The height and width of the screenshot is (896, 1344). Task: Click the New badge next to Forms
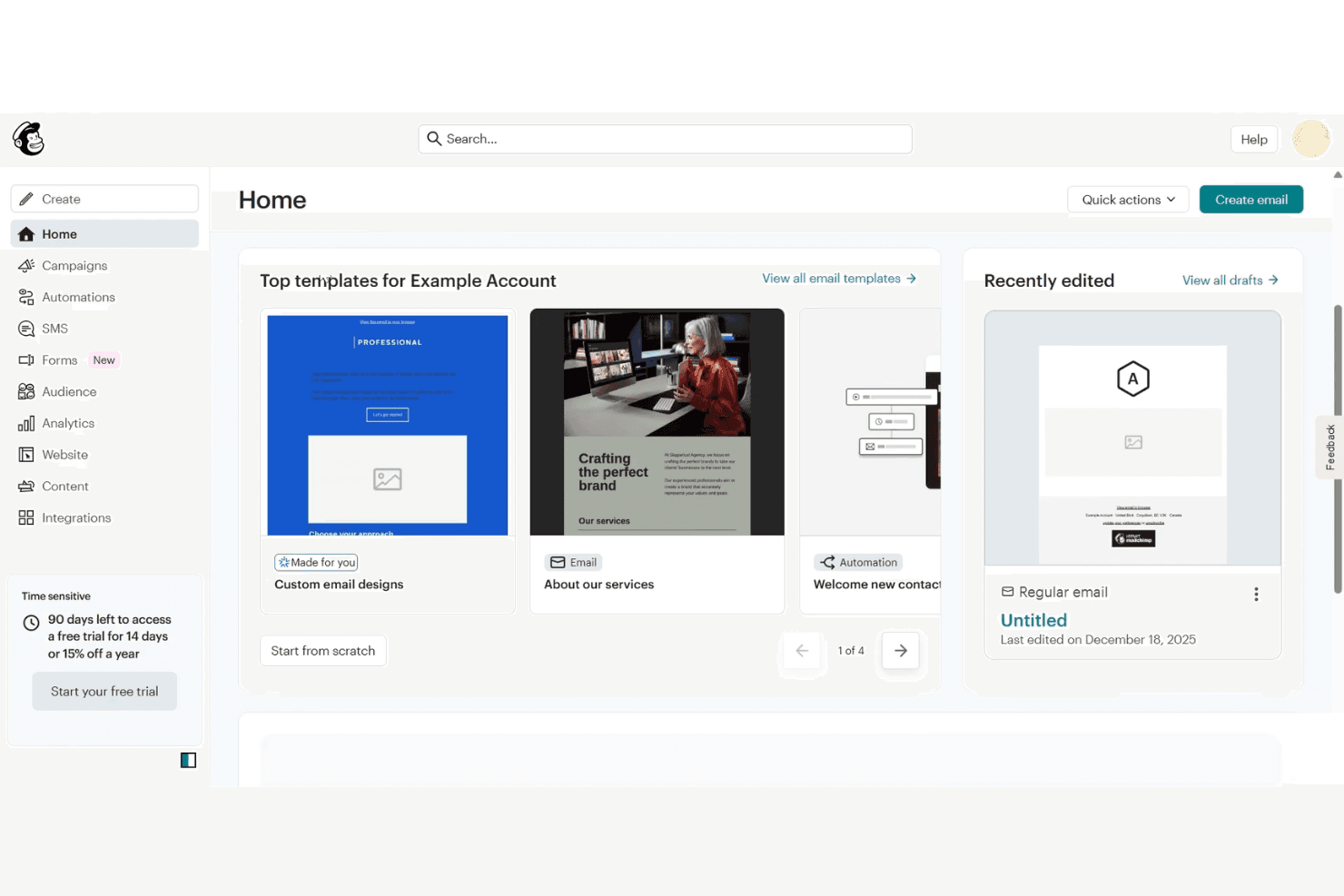(104, 360)
